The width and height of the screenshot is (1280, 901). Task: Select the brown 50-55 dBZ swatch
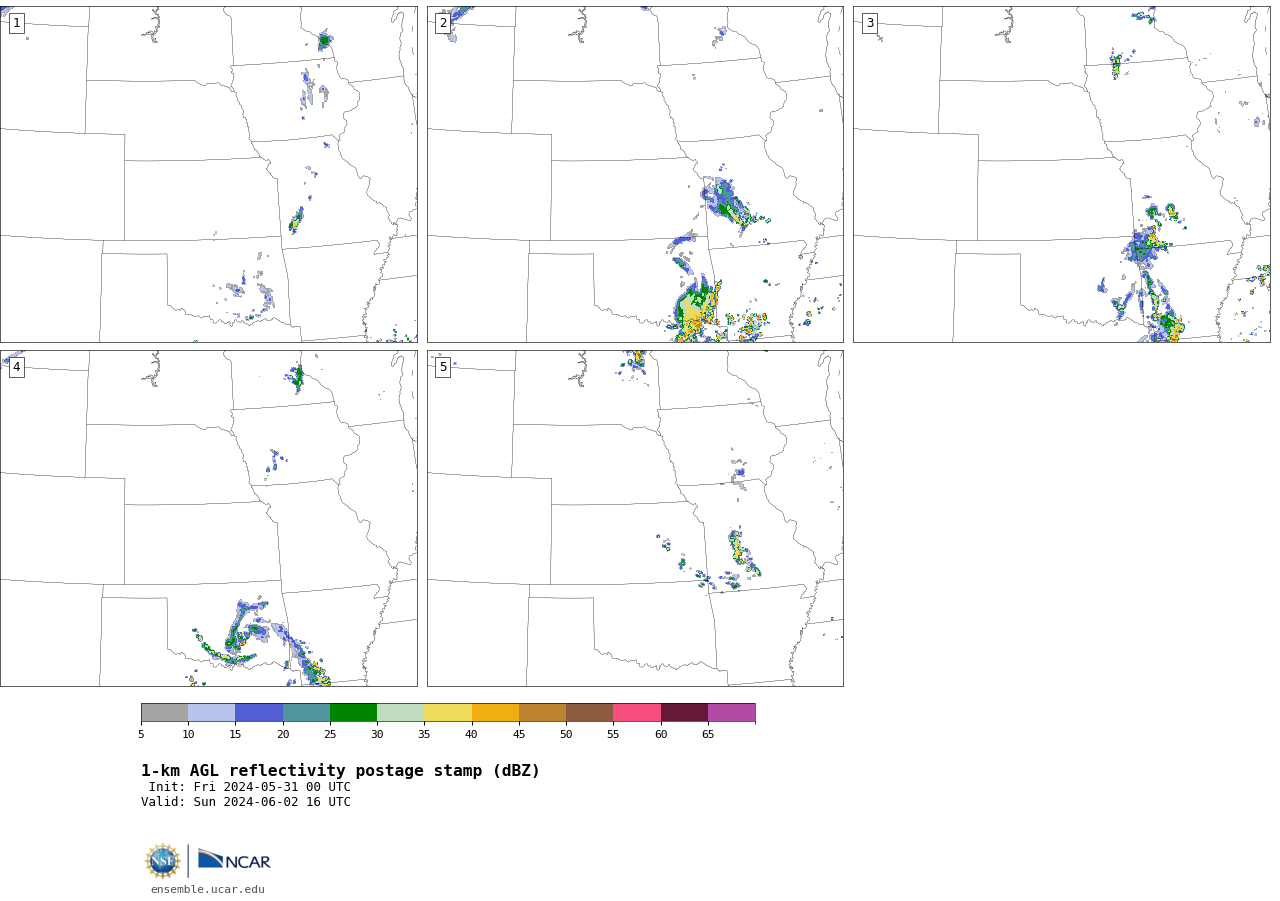coord(589,713)
